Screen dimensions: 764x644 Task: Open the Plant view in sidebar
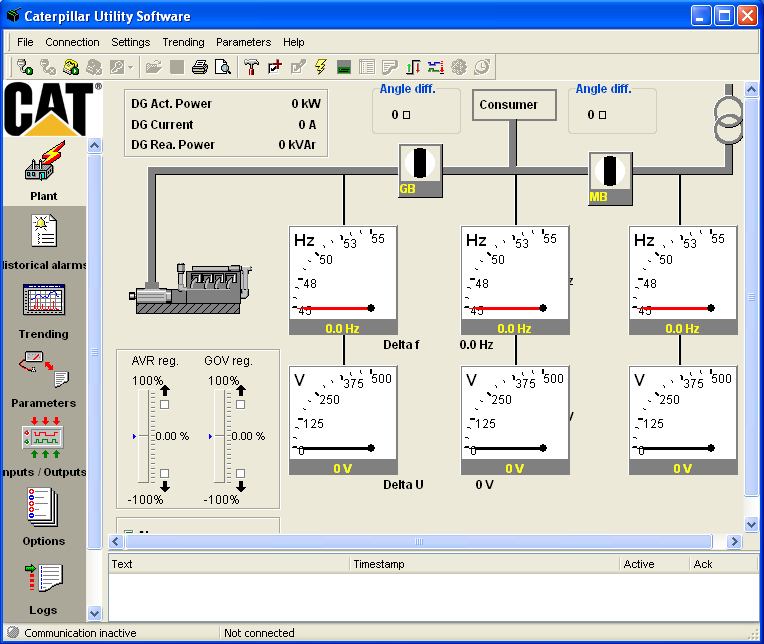(44, 171)
